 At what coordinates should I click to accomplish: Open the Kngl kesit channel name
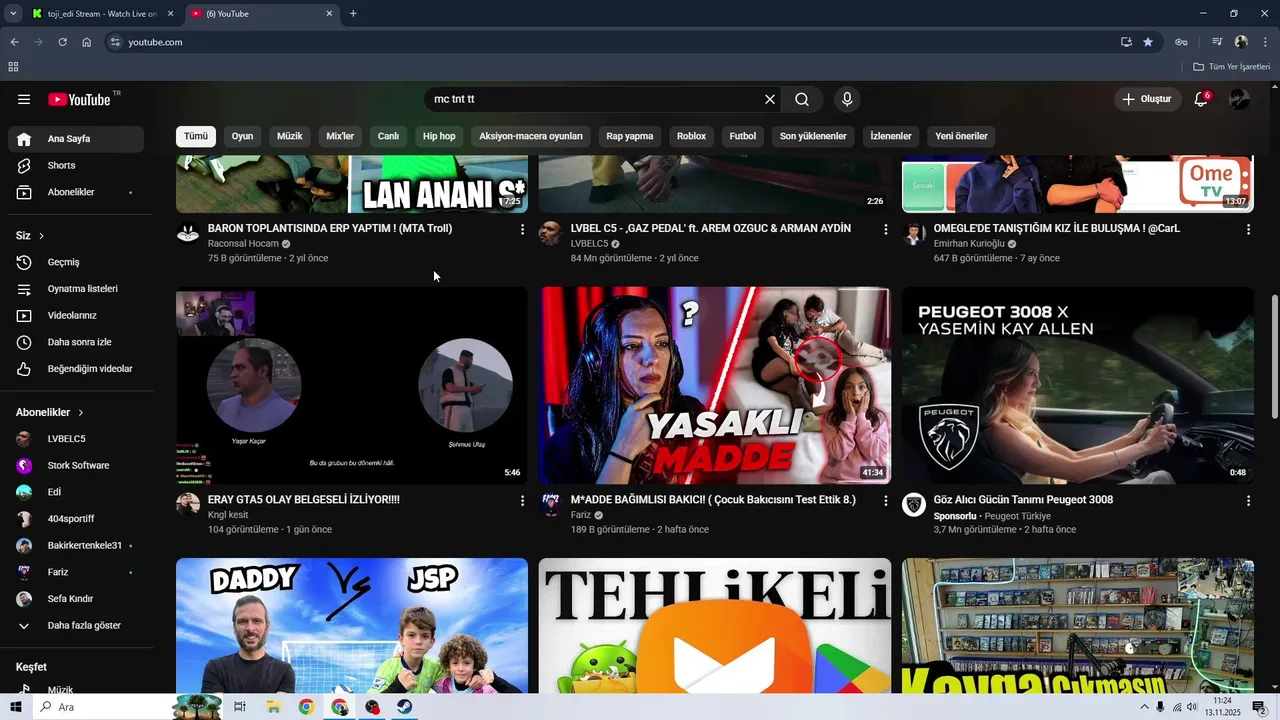point(228,515)
